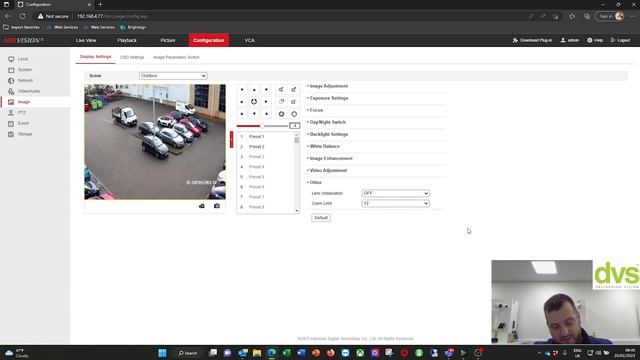The width and height of the screenshot is (640, 360).
Task: Move the camera diagonally up-left
Action: pos(242,89)
